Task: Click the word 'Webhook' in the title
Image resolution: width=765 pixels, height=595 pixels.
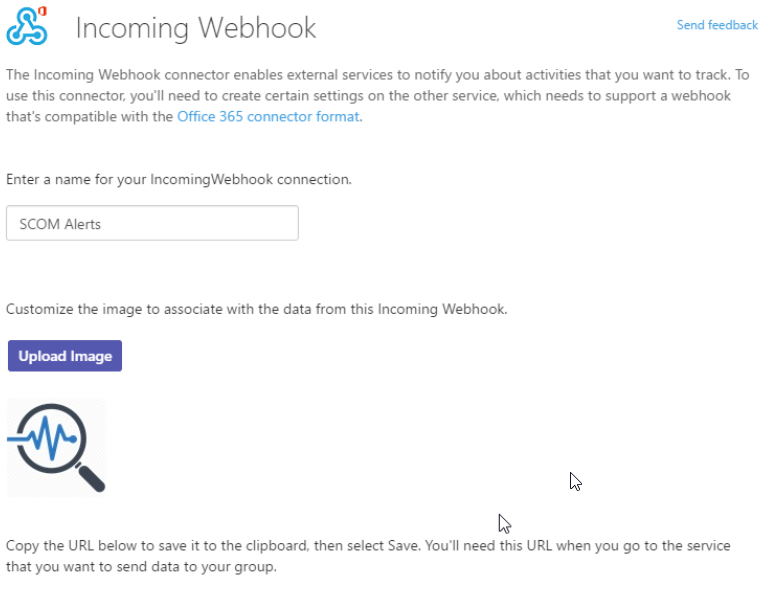Action: [x=257, y=28]
